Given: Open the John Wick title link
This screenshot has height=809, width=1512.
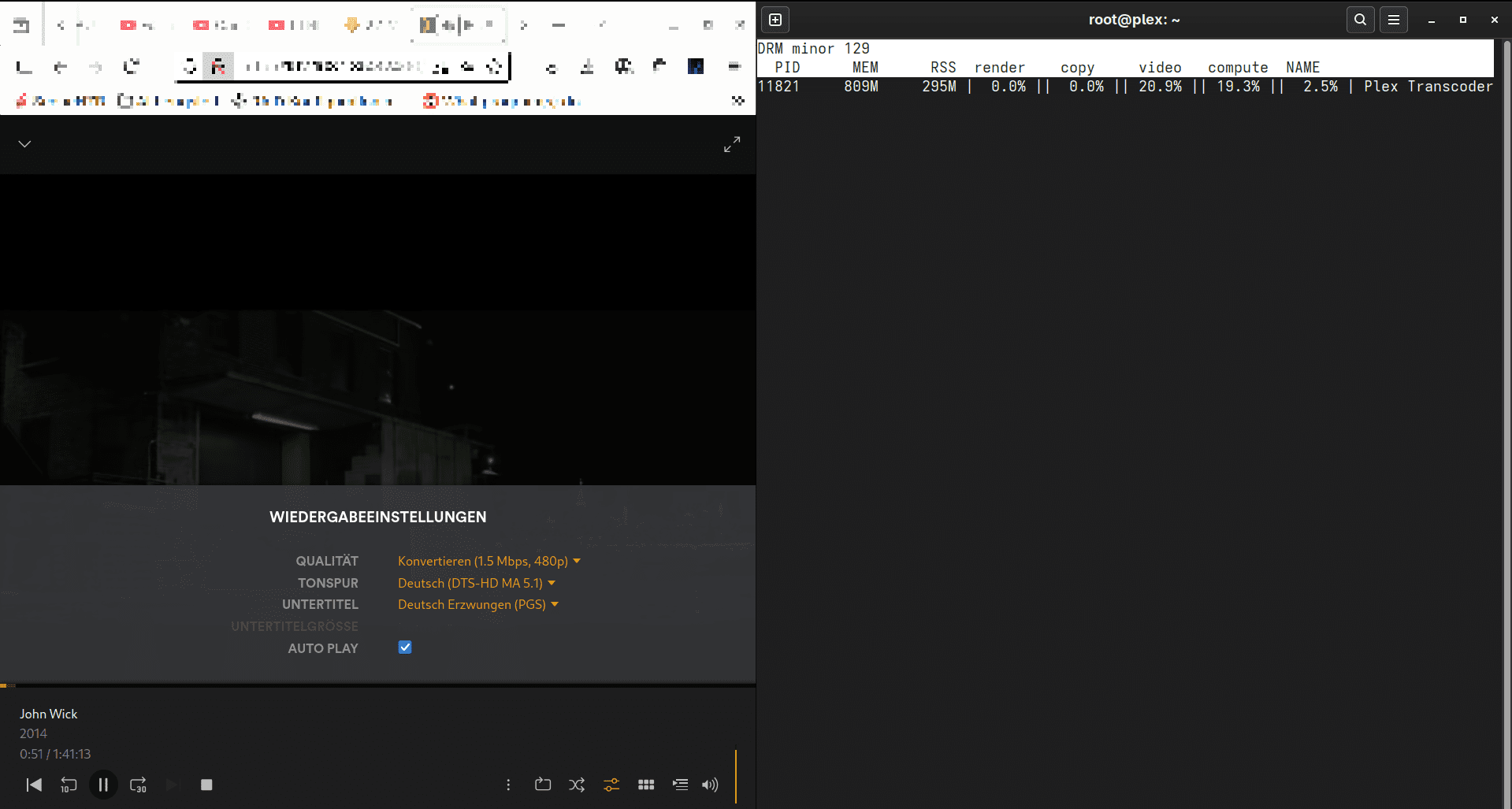Looking at the screenshot, I should click(49, 714).
